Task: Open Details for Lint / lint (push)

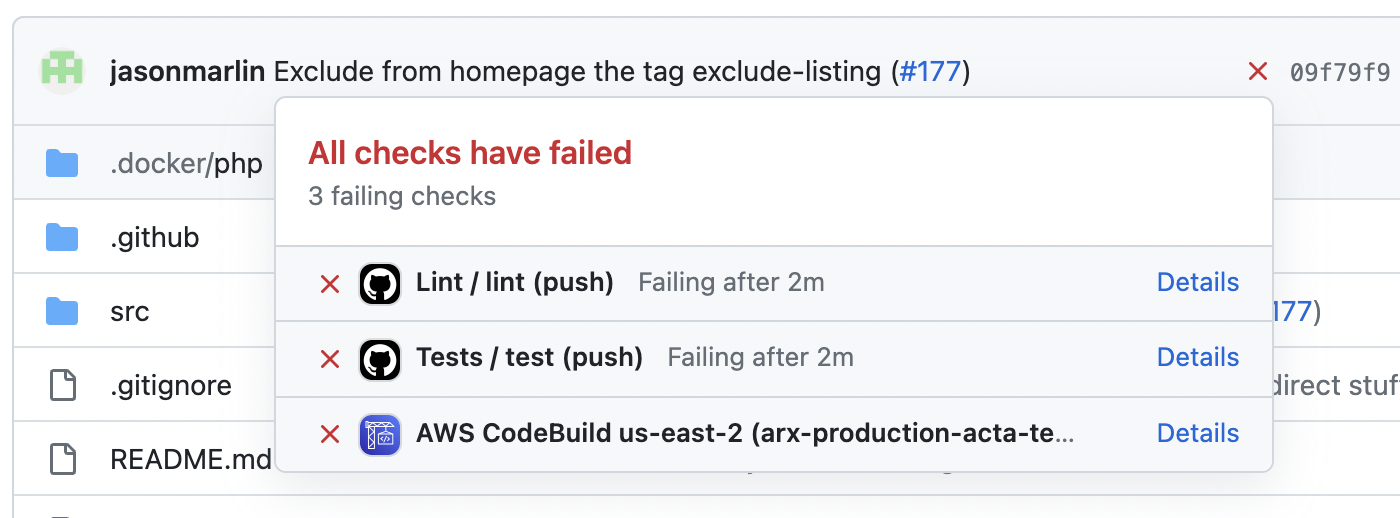Action: click(x=1198, y=282)
